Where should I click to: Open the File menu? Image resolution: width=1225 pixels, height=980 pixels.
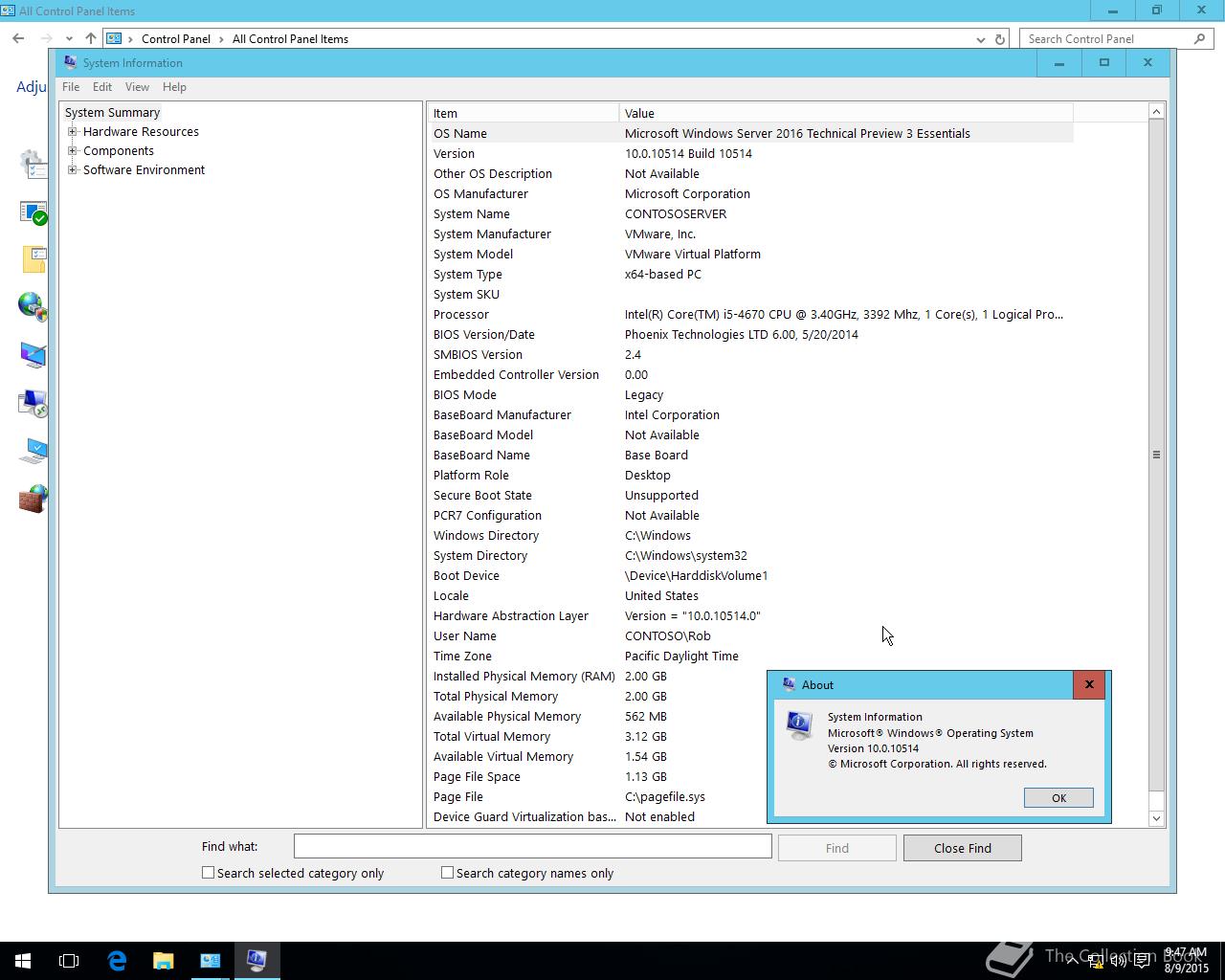pyautogui.click(x=71, y=87)
